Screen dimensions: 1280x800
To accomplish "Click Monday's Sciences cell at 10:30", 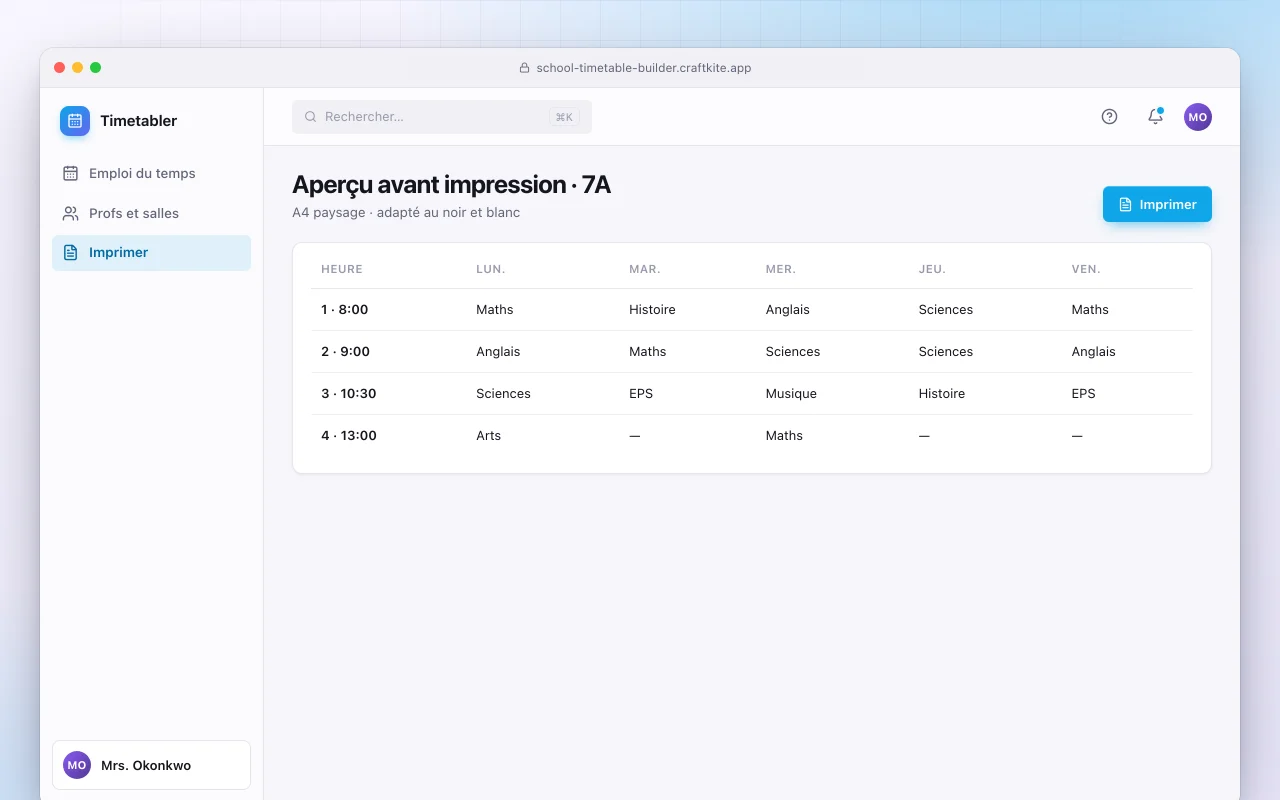I will coord(503,394).
